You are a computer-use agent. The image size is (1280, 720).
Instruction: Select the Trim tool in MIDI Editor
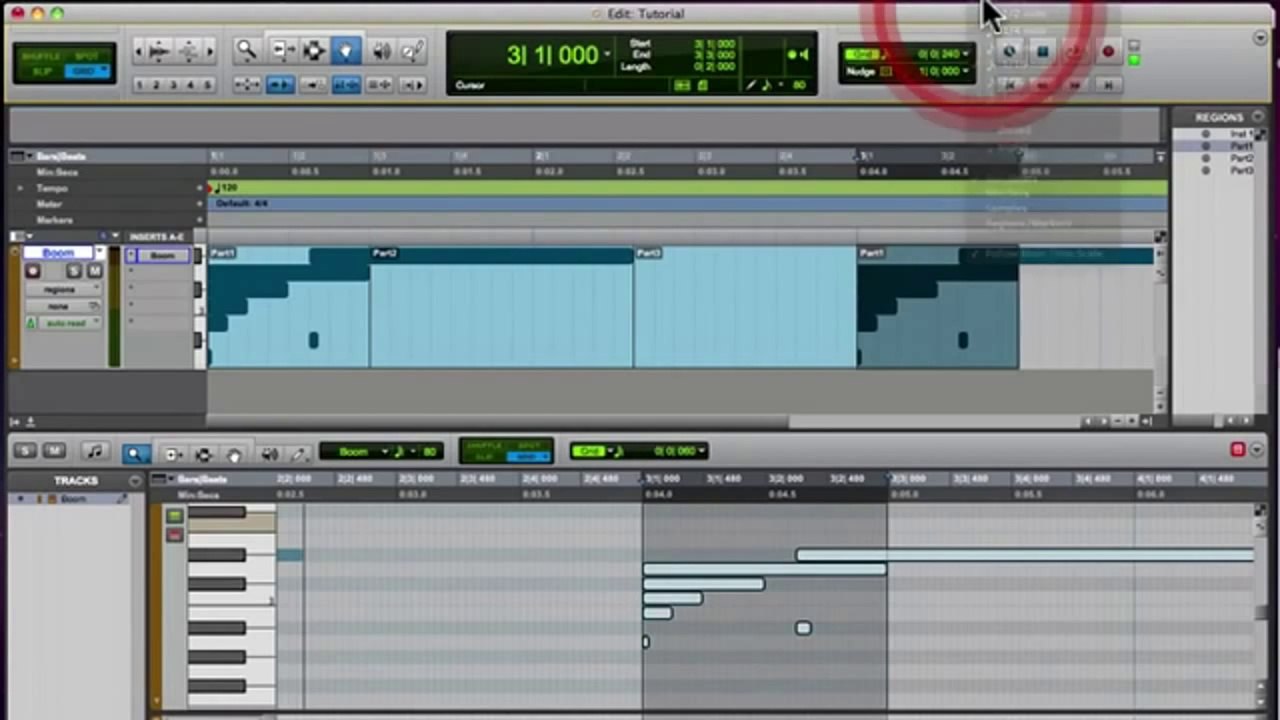[x=172, y=454]
